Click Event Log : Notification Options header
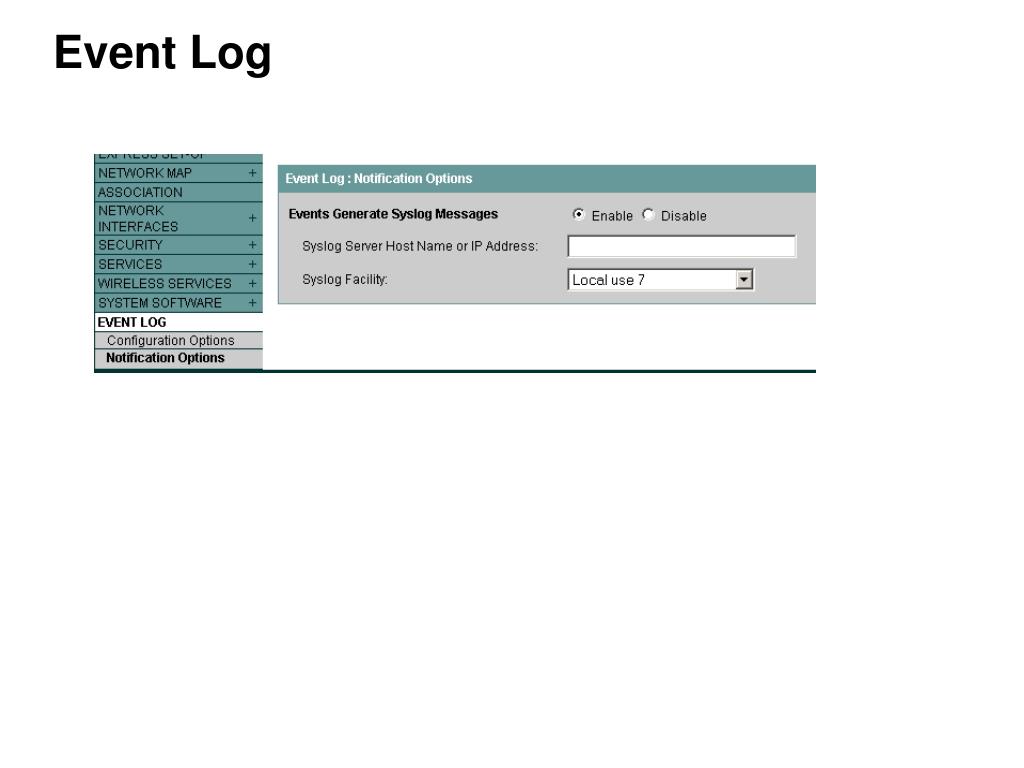The image size is (1024, 768). pyautogui.click(x=379, y=178)
